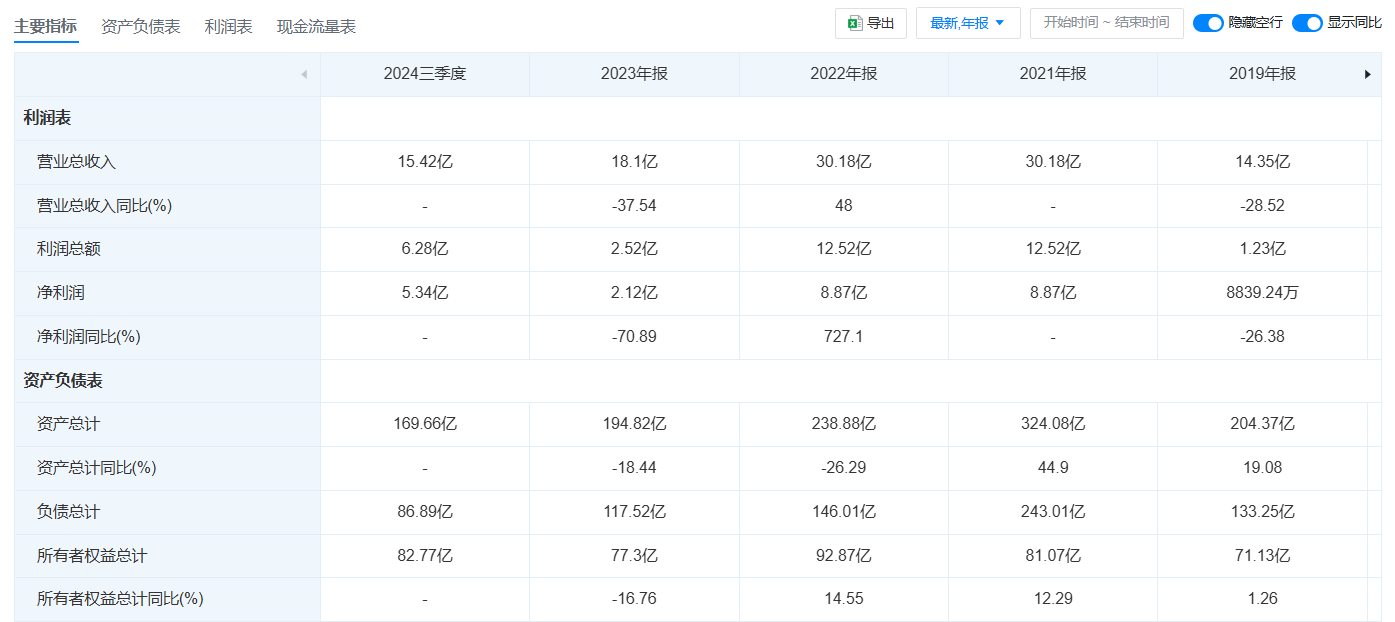Toggle the 隐藏空行 switch
The height and width of the screenshot is (622, 1395).
tap(1208, 23)
